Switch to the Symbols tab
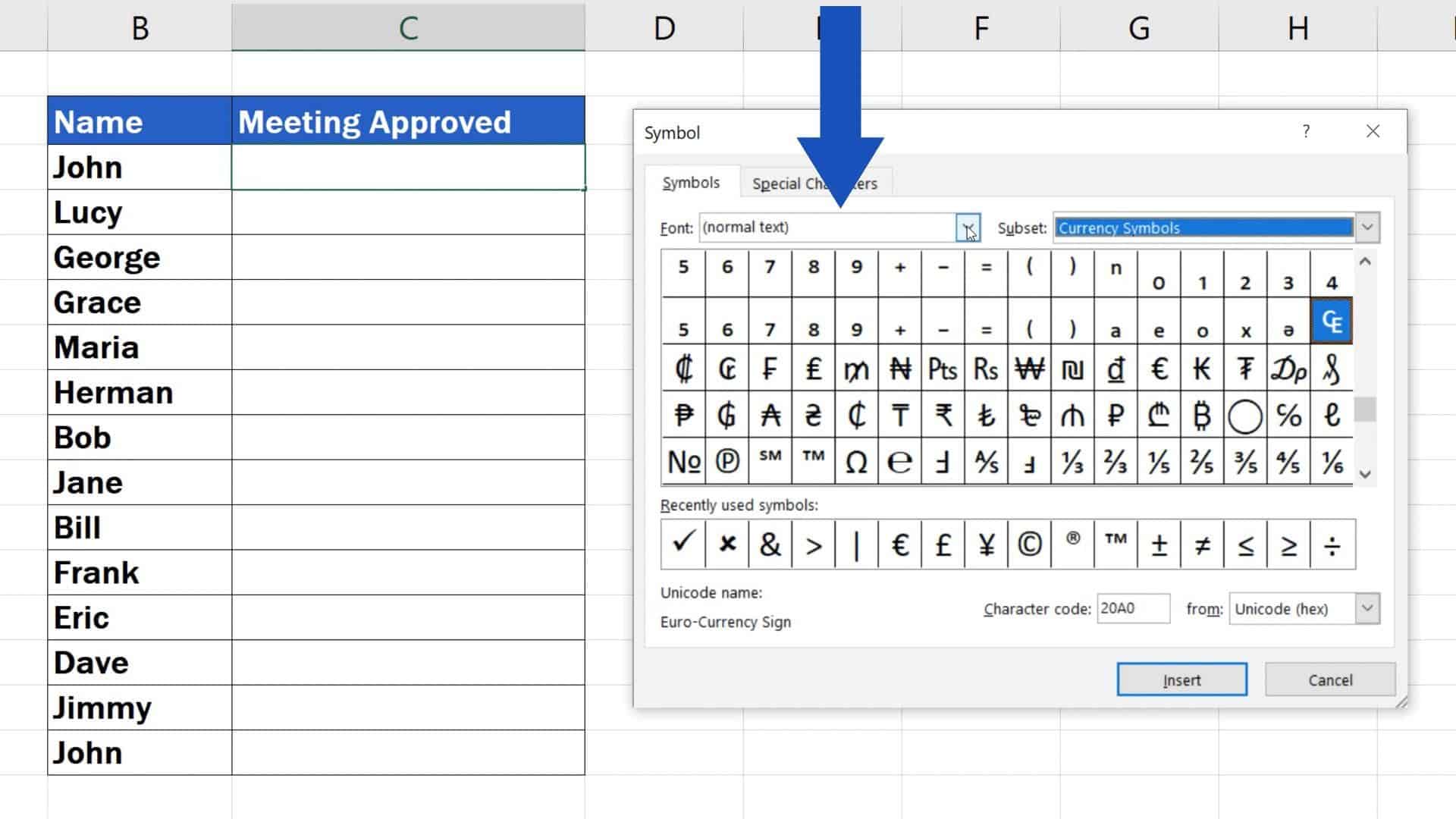 [691, 182]
